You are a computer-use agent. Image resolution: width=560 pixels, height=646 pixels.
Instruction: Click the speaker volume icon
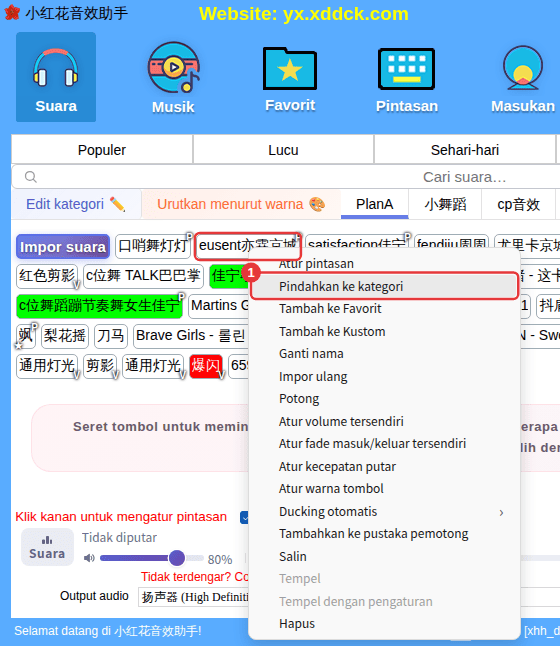coord(89,558)
